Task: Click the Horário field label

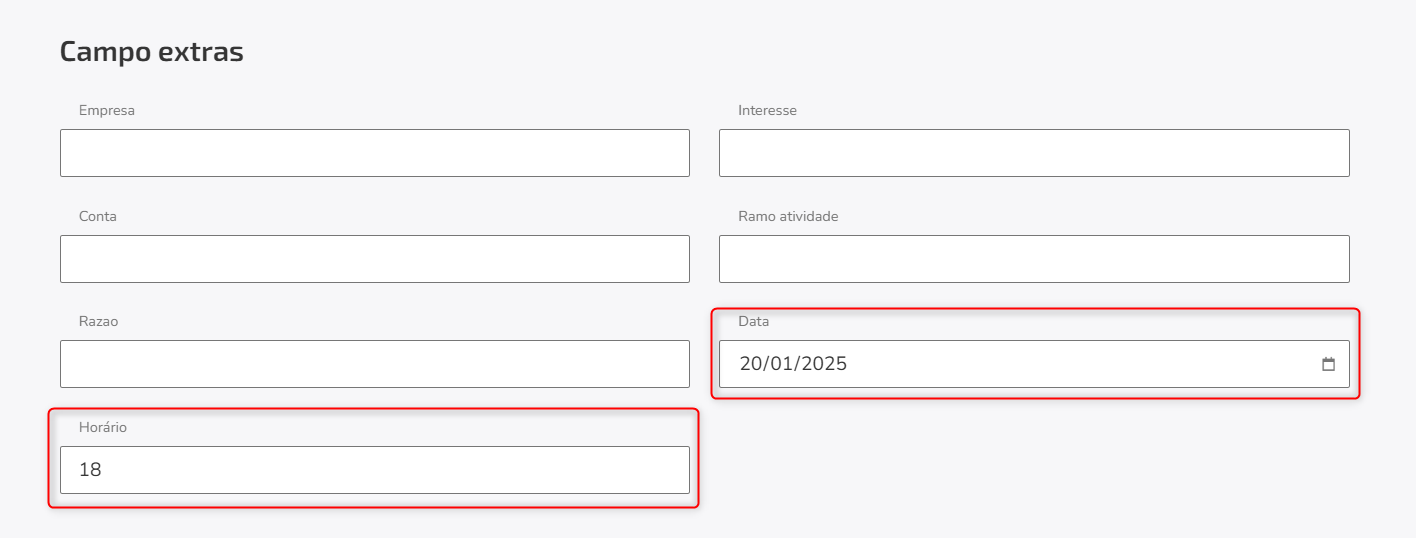Action: (x=103, y=427)
